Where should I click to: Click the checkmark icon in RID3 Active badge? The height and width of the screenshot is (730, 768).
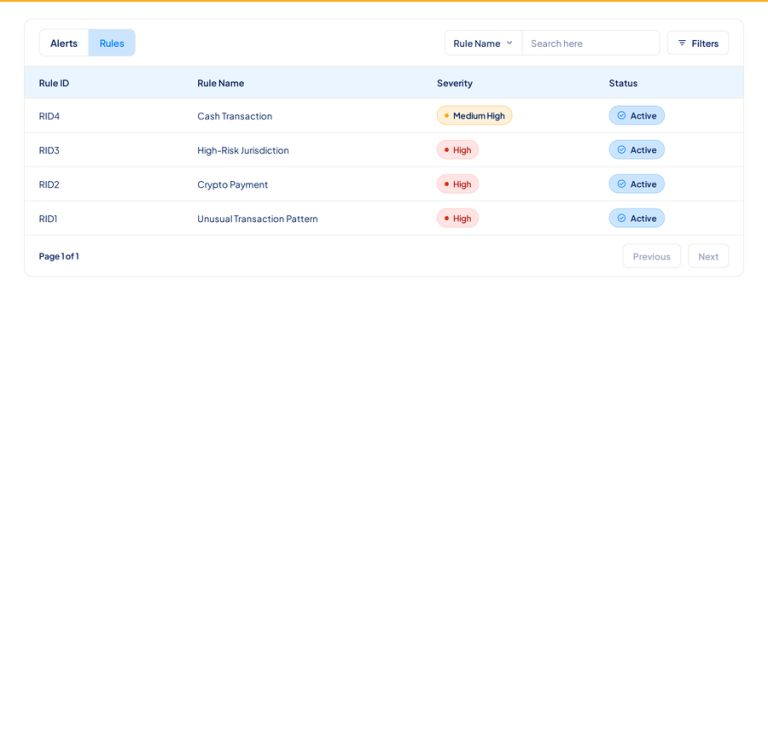tap(622, 150)
